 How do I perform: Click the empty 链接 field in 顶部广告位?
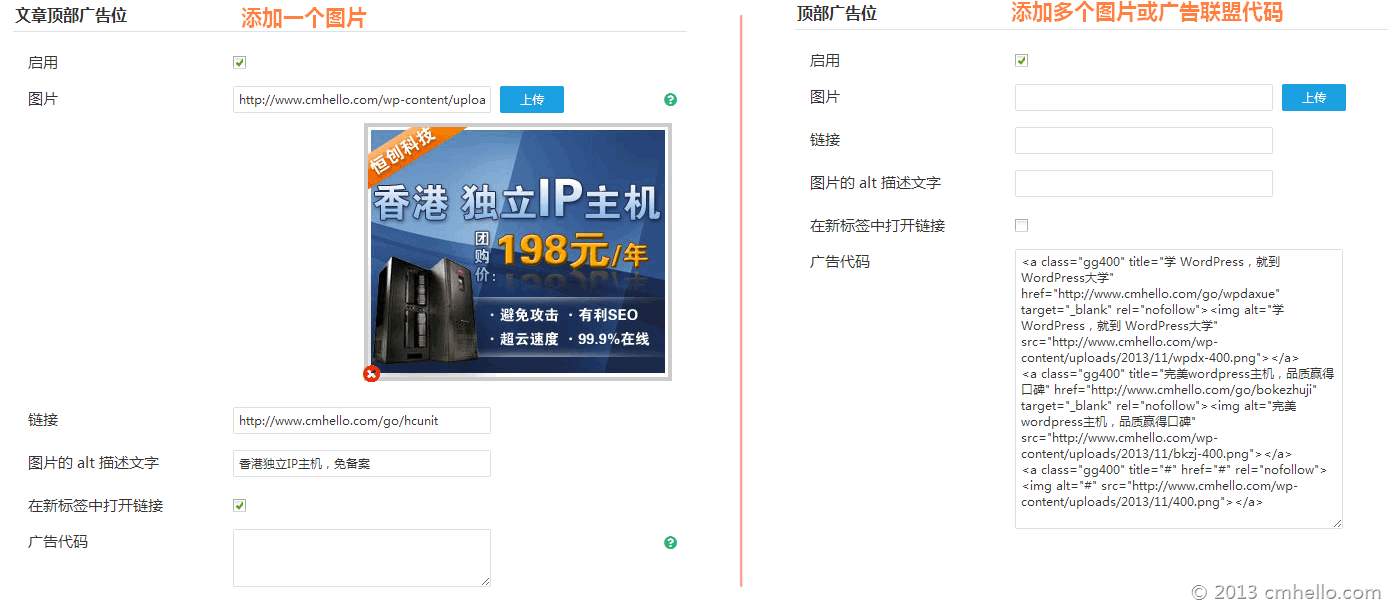click(x=1144, y=141)
